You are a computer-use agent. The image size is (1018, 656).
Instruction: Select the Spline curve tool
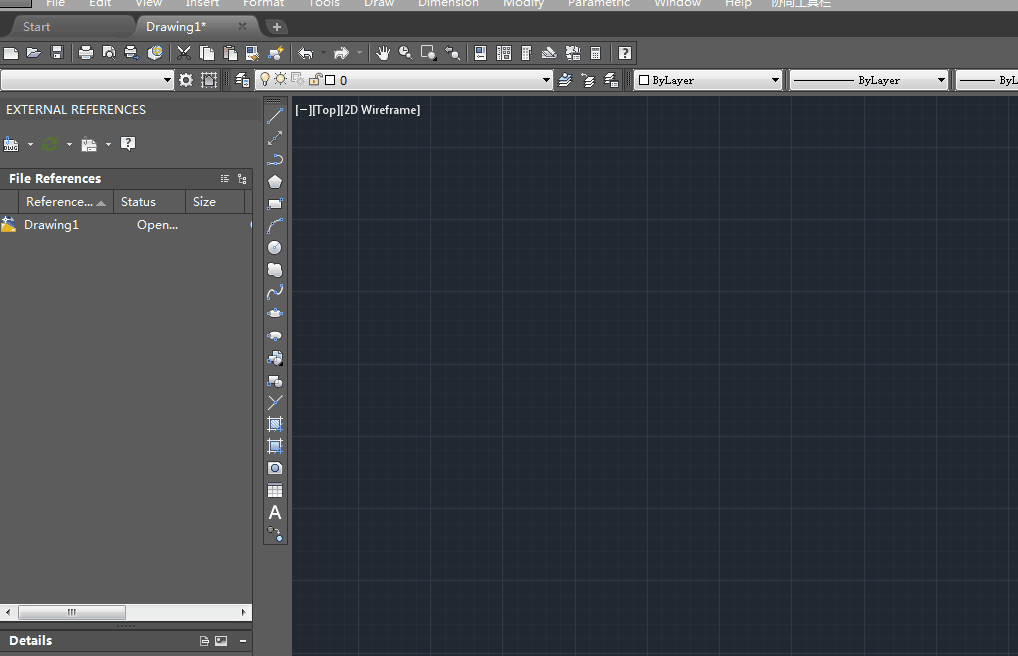(x=275, y=292)
